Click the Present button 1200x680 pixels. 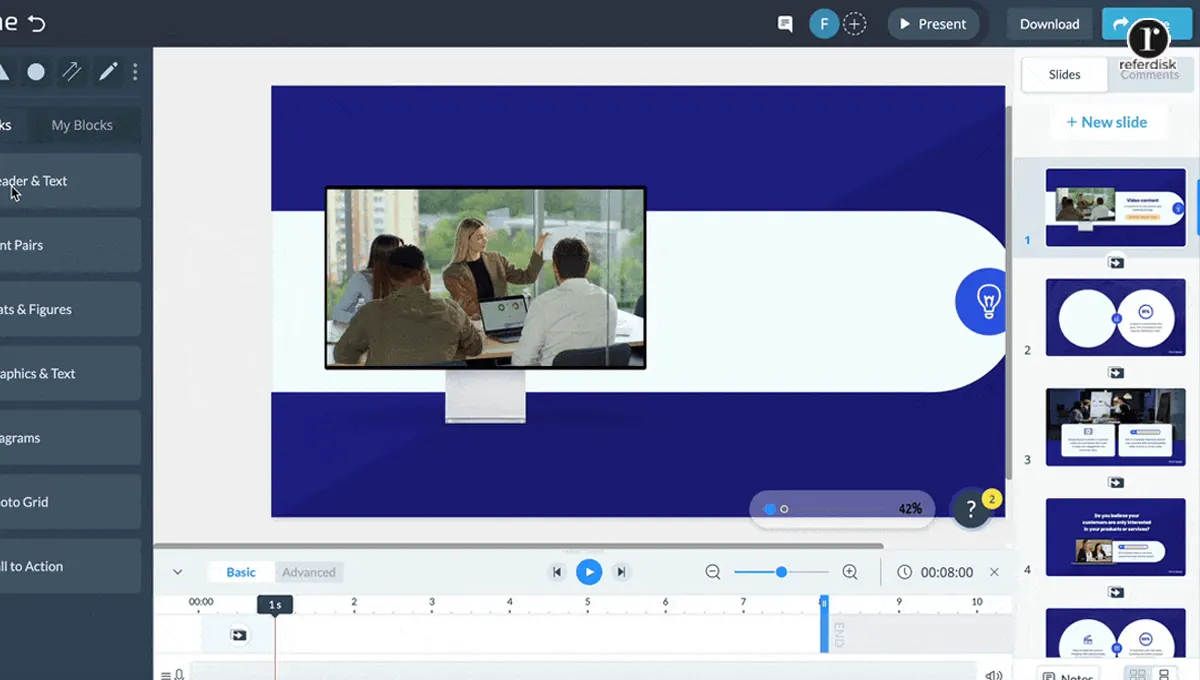click(934, 23)
